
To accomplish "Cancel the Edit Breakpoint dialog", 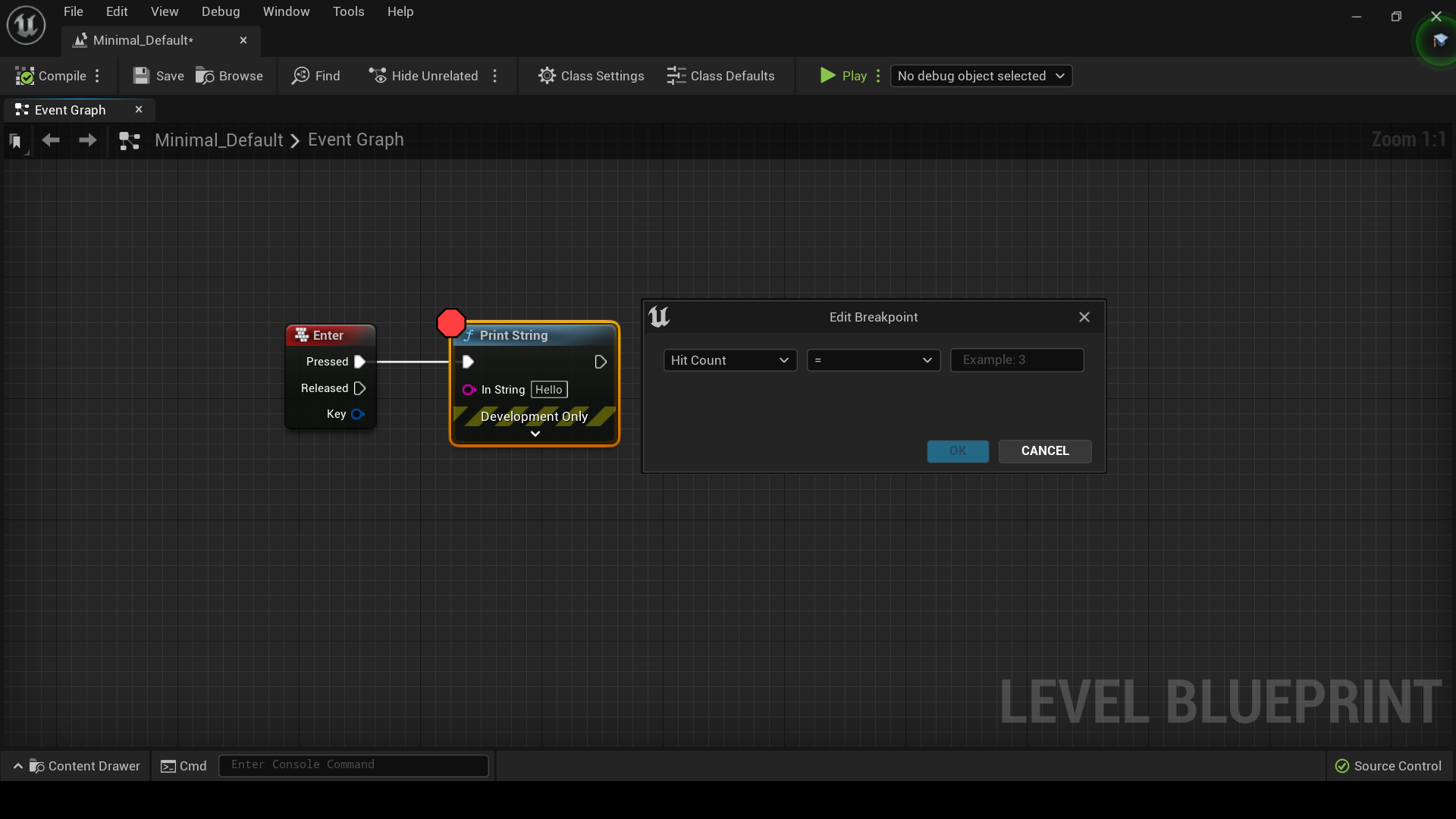I will coord(1045,451).
